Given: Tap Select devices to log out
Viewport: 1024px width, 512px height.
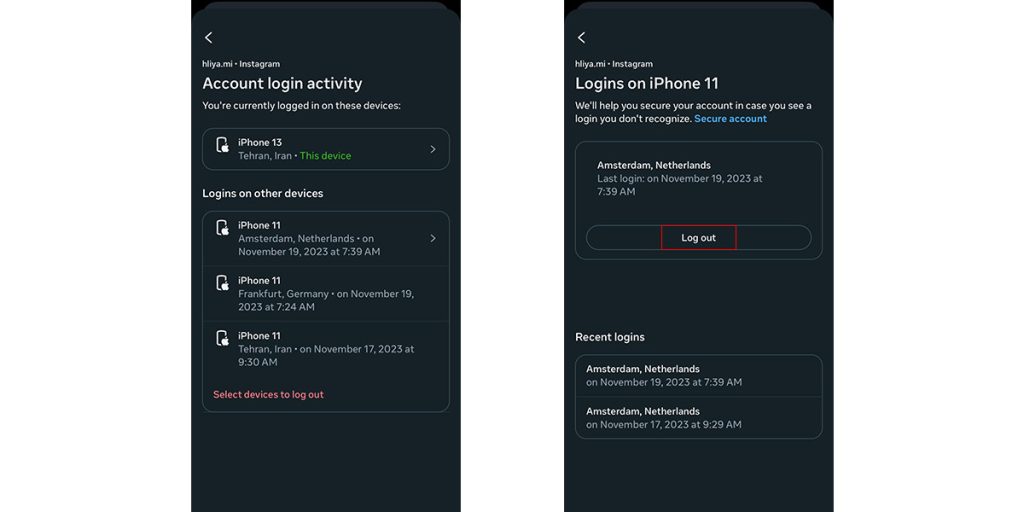Looking at the screenshot, I should pos(268,394).
